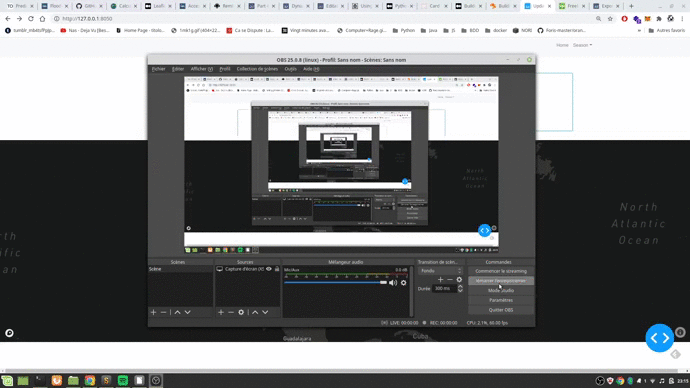This screenshot has height=388, width=690.
Task: Open the Collection de scènes menu
Action: pyautogui.click(x=257, y=69)
